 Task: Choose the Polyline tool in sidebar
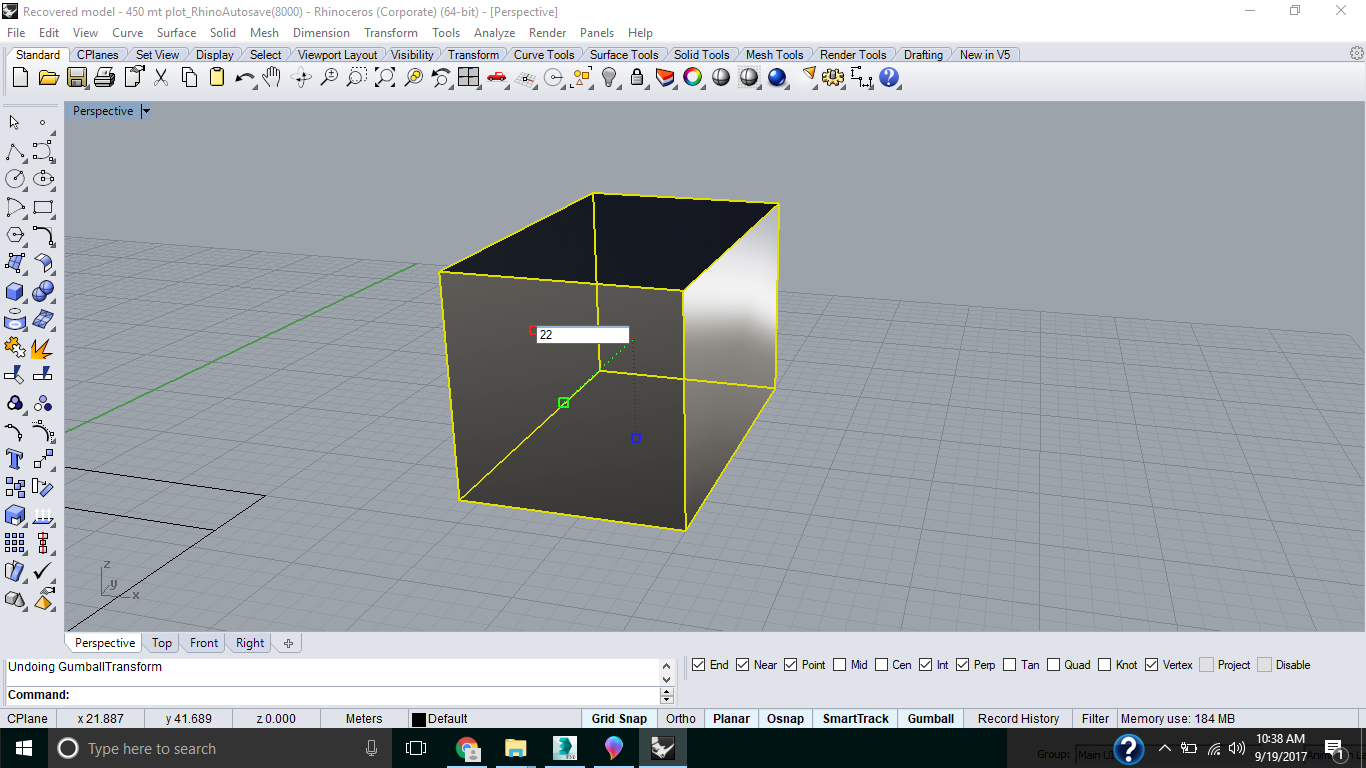click(x=15, y=152)
